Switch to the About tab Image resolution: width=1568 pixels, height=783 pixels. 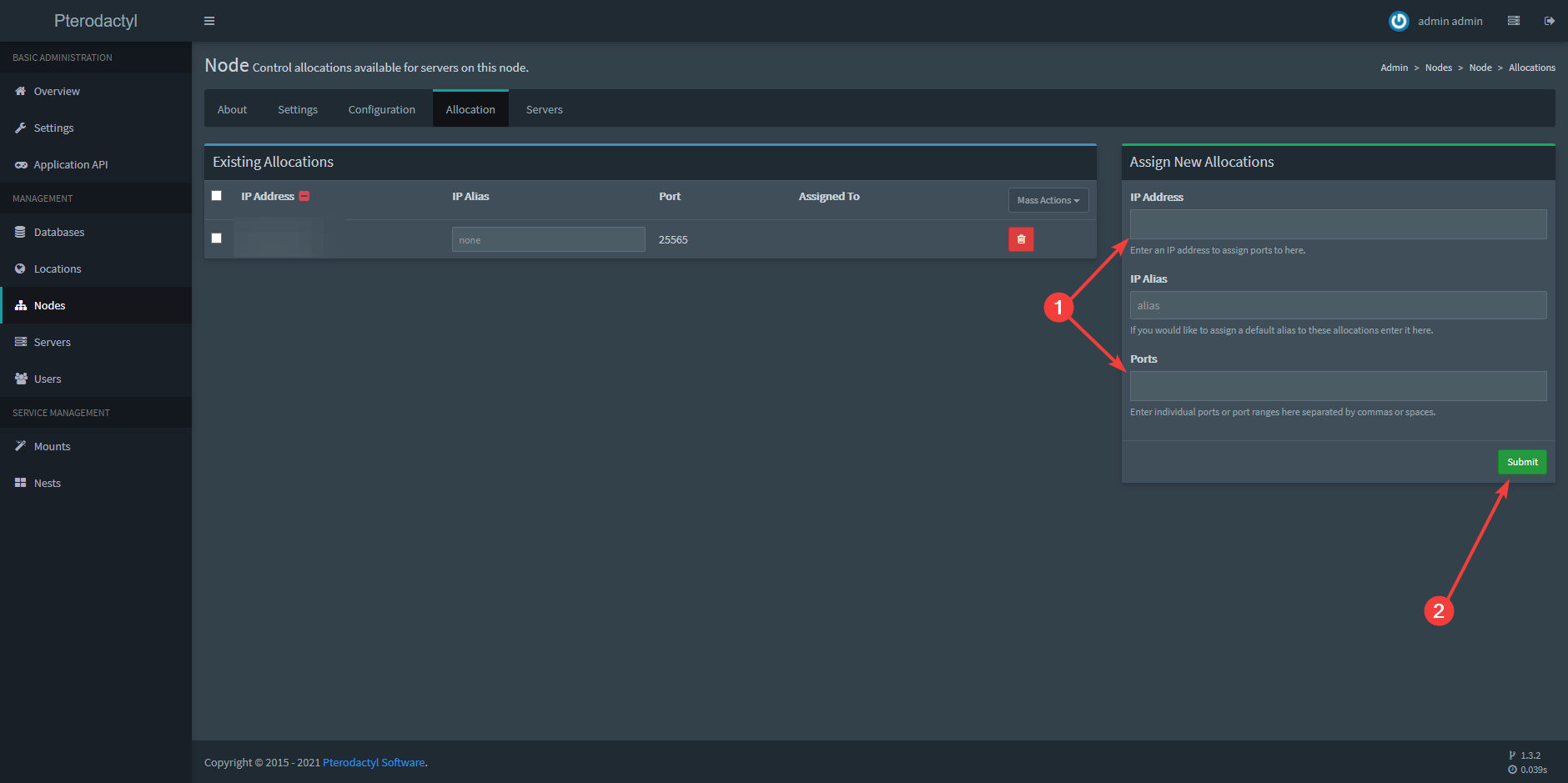point(232,109)
